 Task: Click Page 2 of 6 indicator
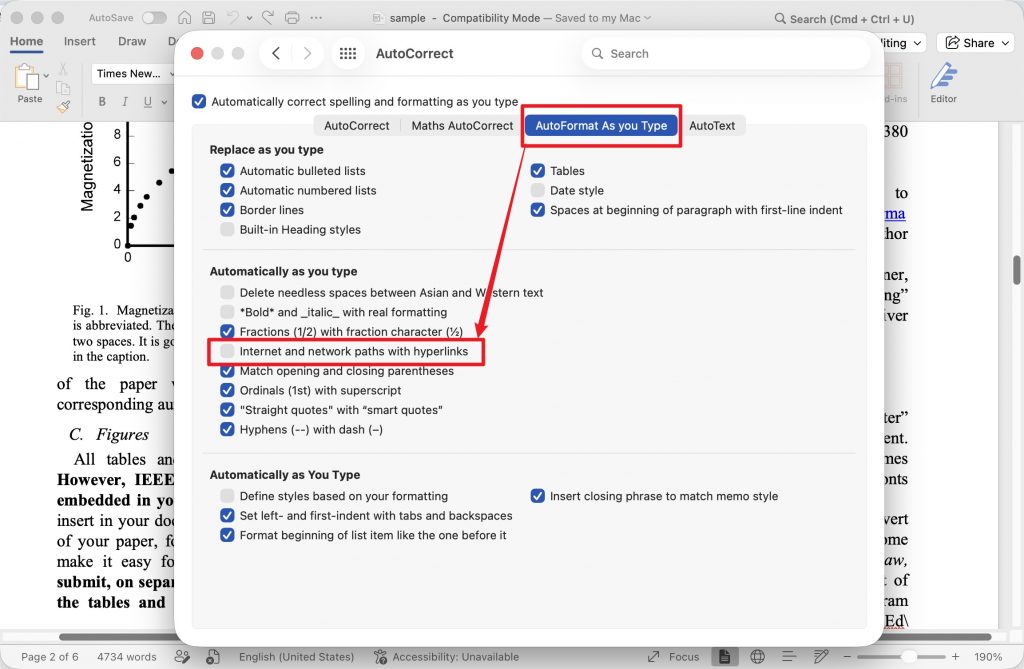[x=50, y=657]
